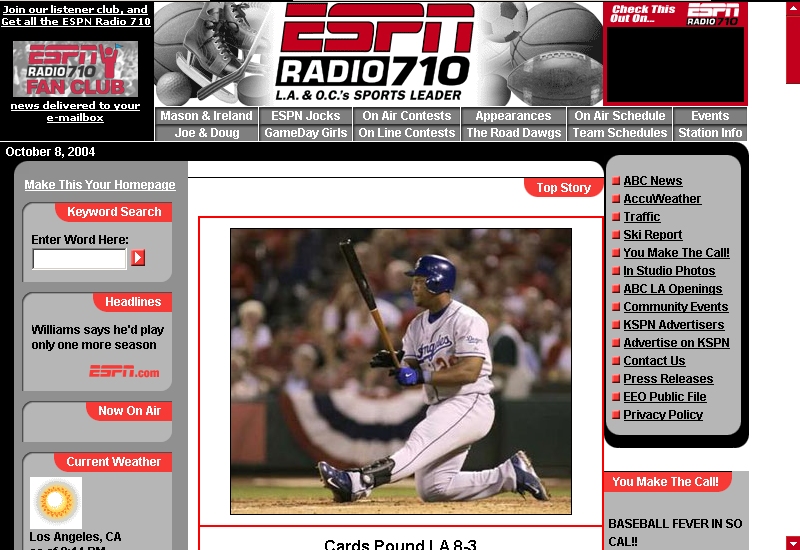Click into the keyword search text field
This screenshot has height=550, width=800.
(79, 259)
